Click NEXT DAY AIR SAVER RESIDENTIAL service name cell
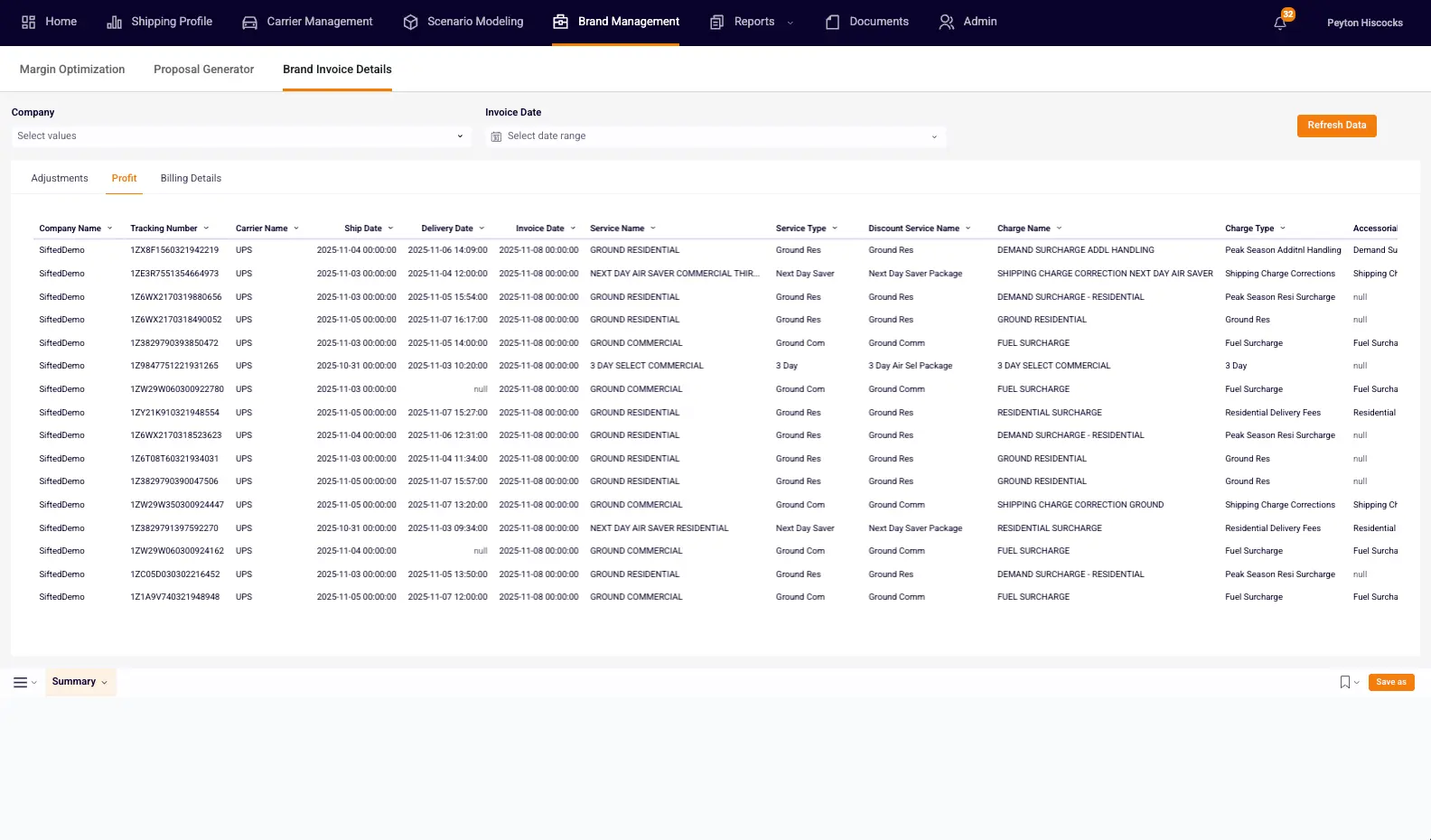 click(x=659, y=528)
